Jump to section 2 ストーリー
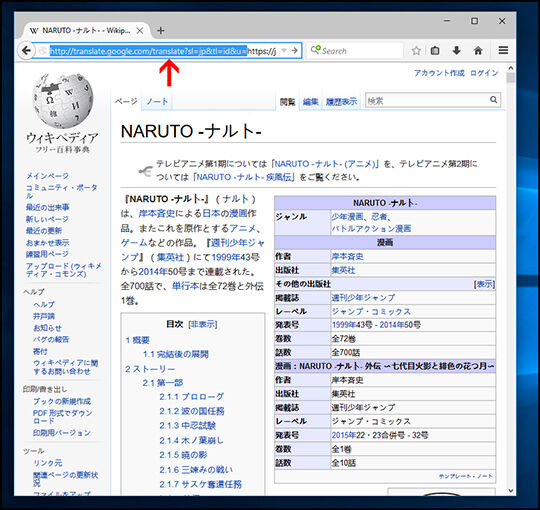Screen dimensions: 540x510 pyautogui.click(x=150, y=369)
